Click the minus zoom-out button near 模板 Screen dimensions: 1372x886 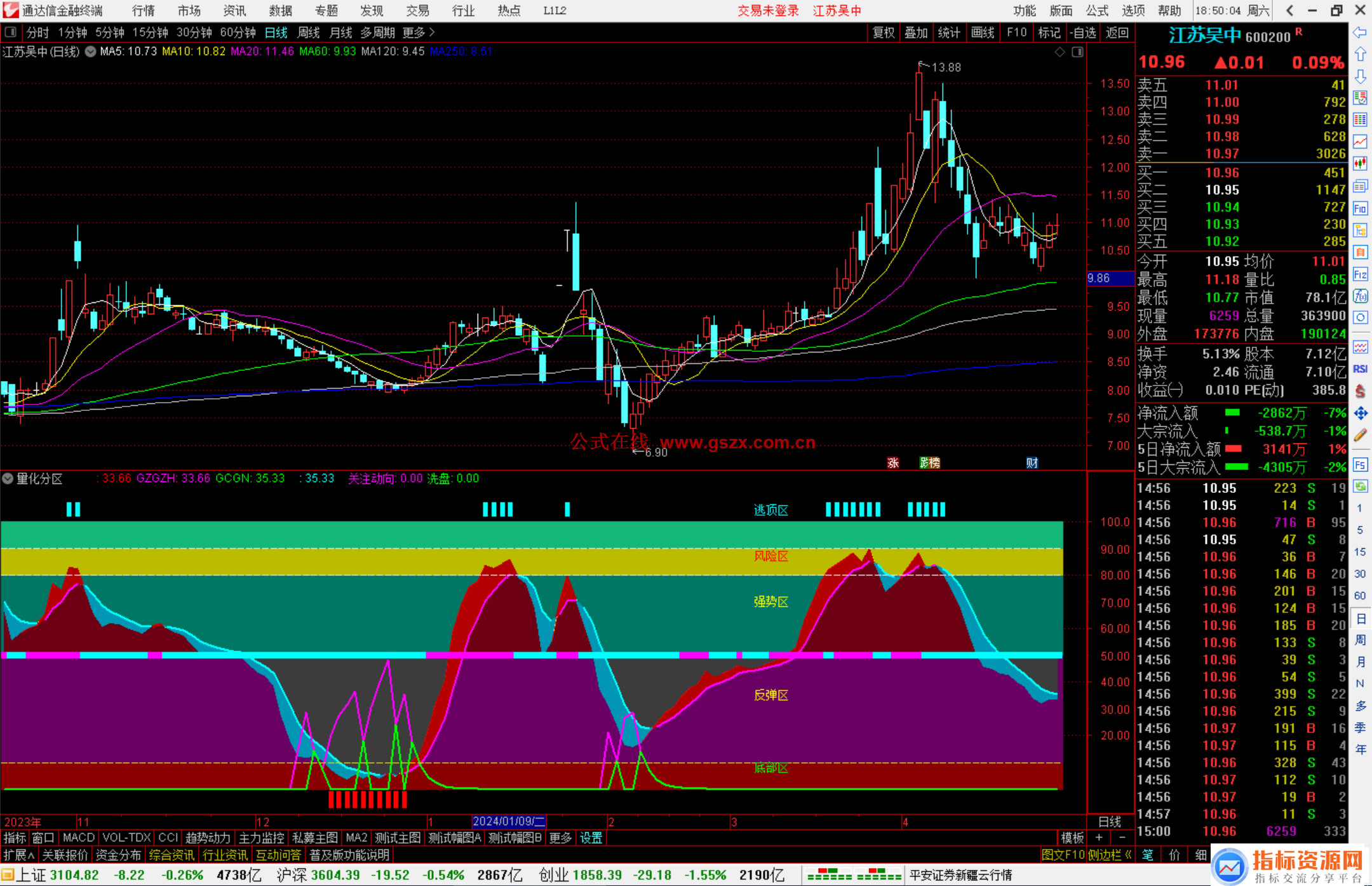pos(1122,838)
